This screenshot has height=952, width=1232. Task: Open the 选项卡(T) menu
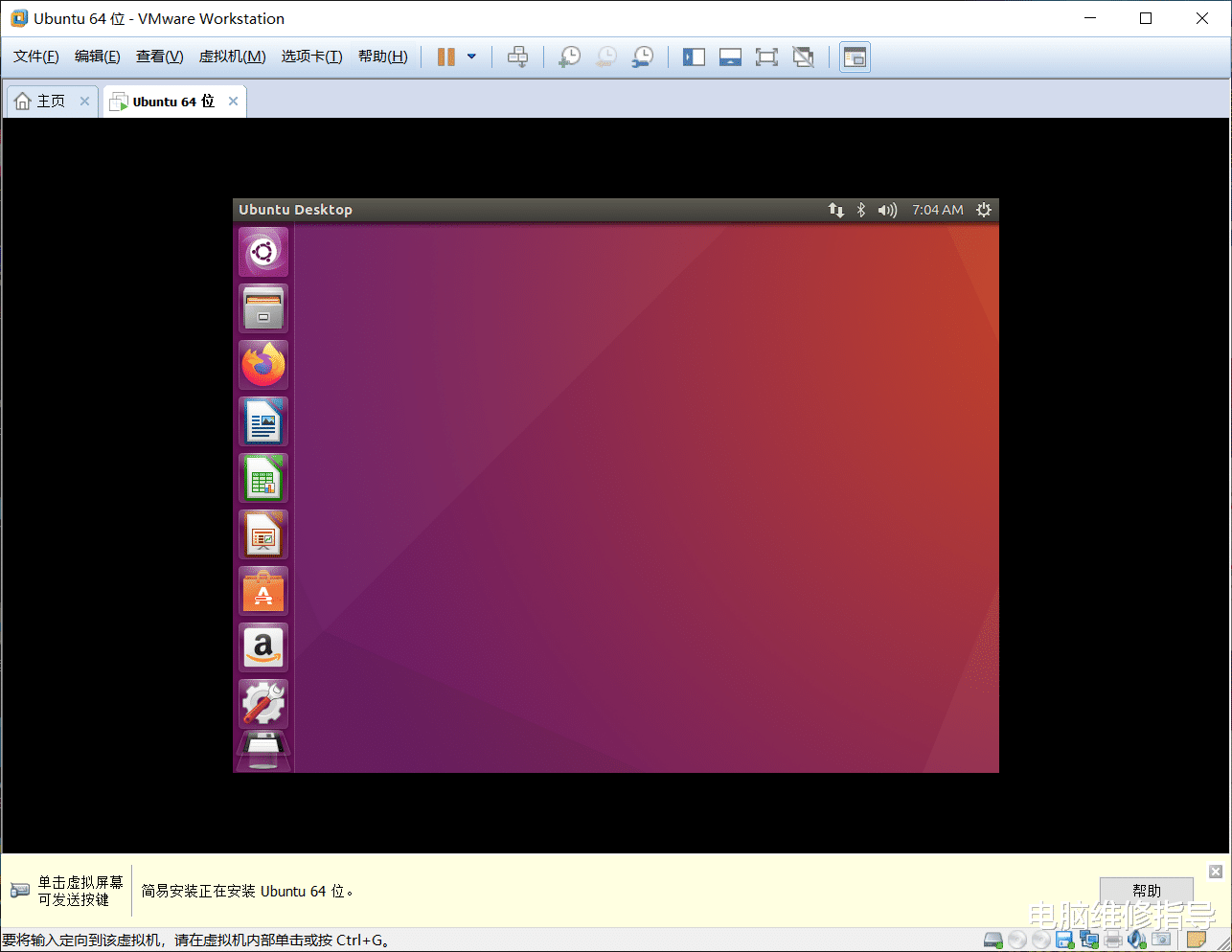pos(312,57)
